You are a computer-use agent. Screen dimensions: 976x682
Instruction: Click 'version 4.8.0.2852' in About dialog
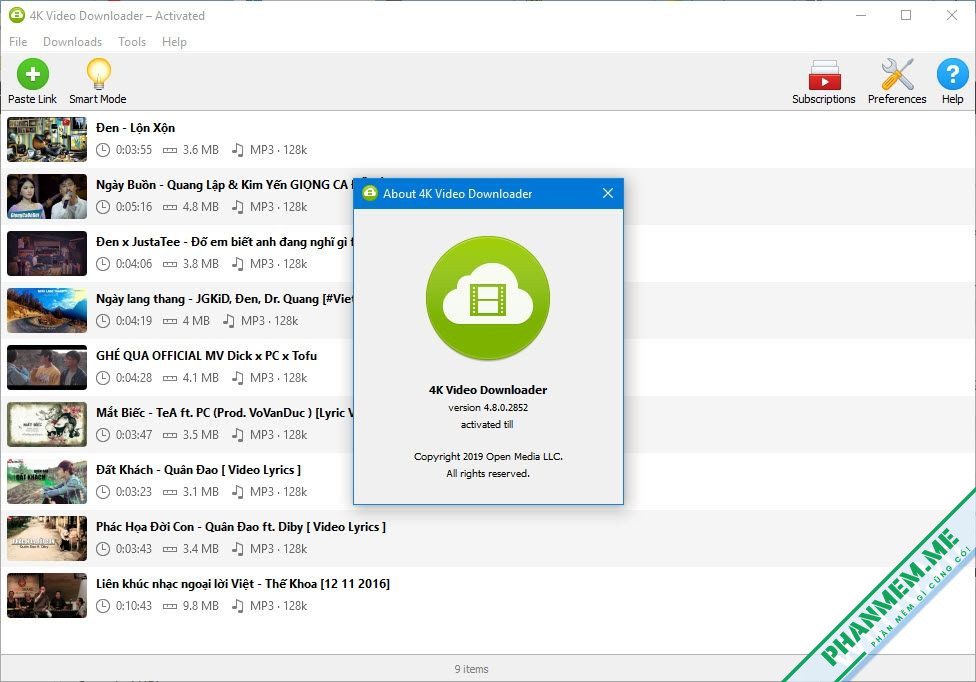coord(488,408)
